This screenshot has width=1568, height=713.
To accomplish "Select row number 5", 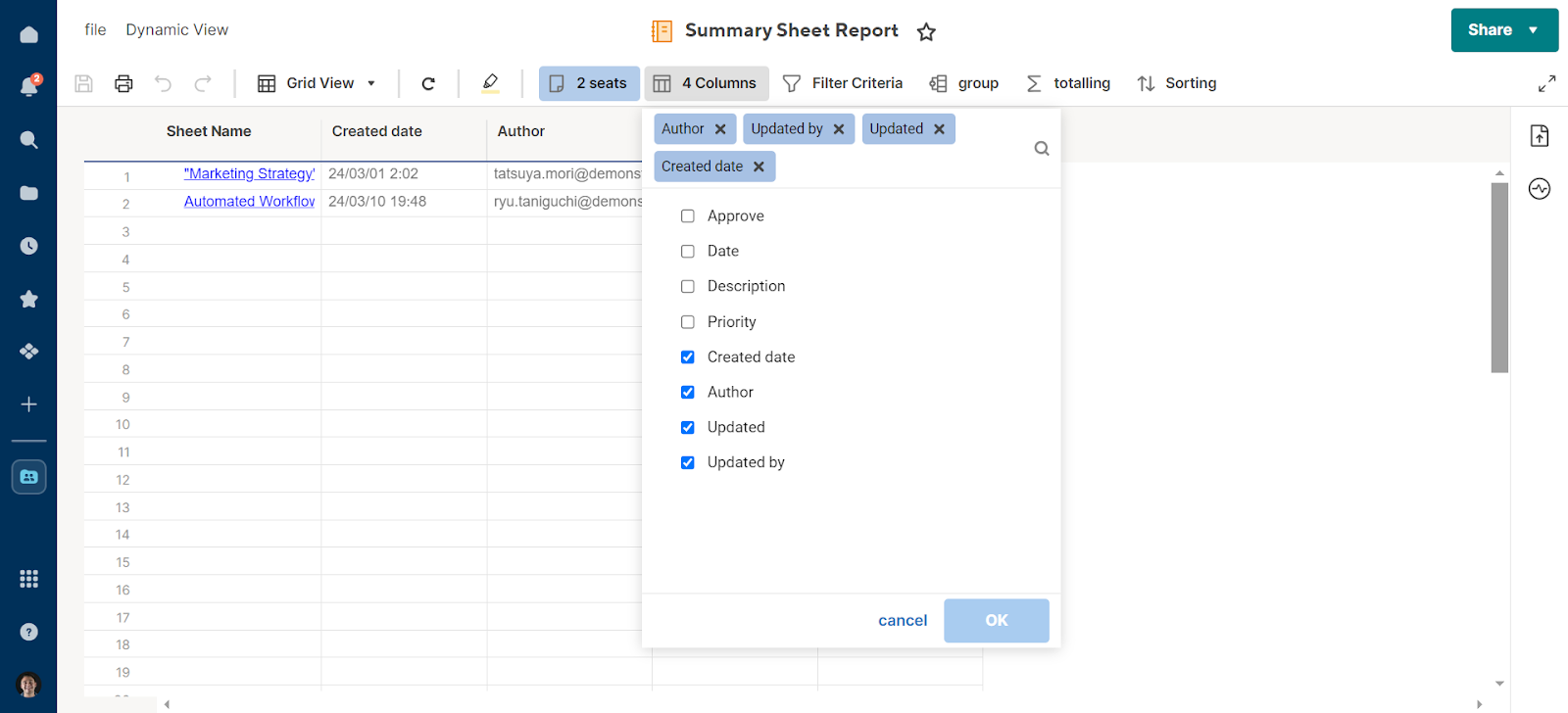I will [125, 287].
